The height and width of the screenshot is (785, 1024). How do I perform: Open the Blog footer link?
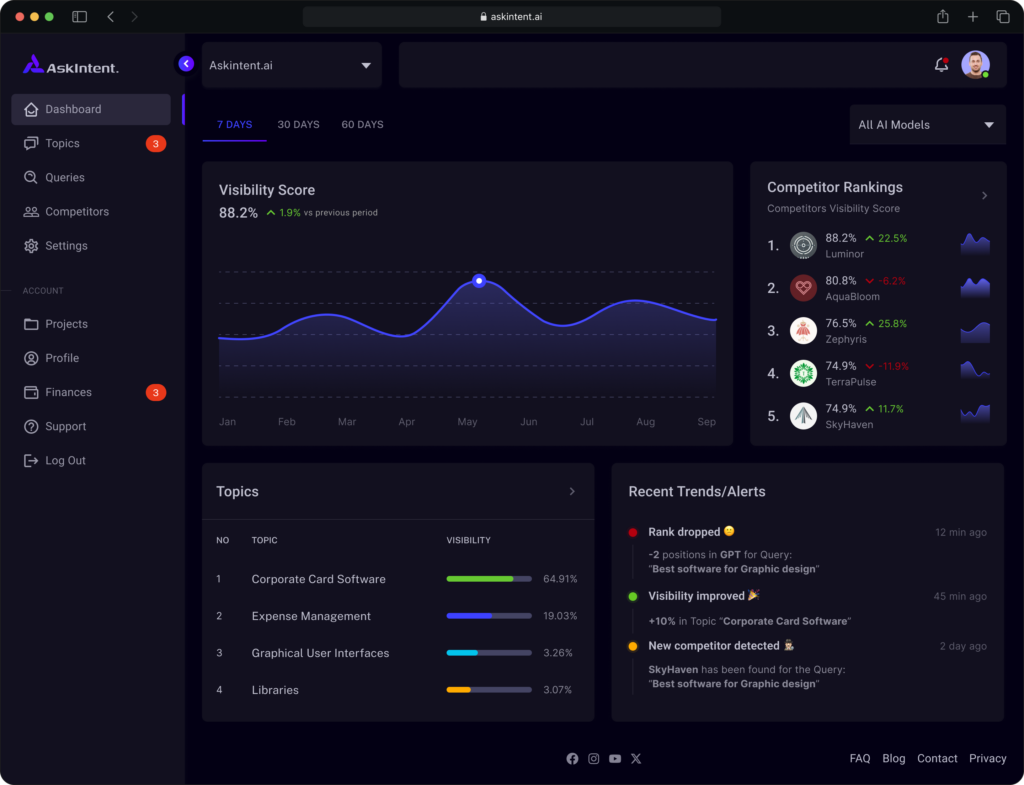click(x=894, y=758)
